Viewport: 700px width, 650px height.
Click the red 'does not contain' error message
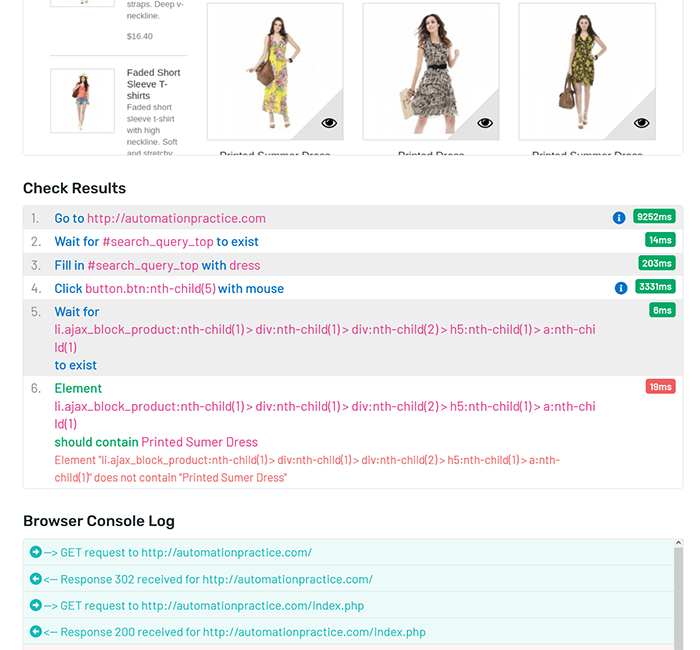307,469
